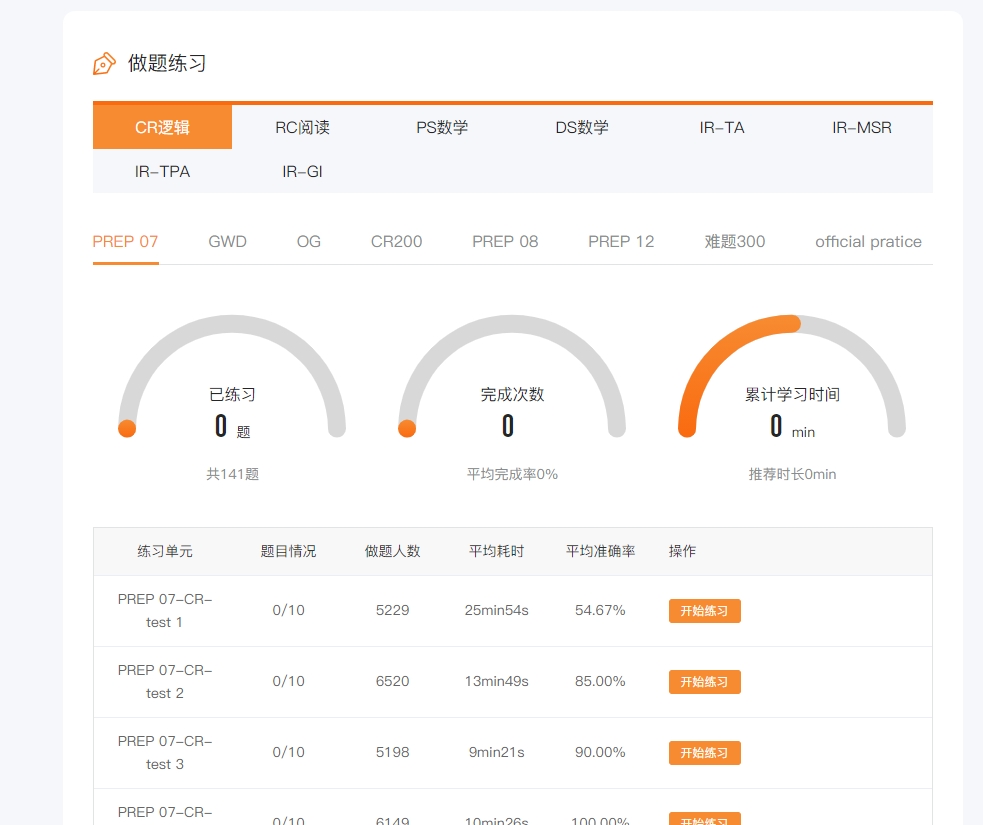The image size is (983, 825).
Task: Switch to PREP 12 question set
Action: coord(621,241)
